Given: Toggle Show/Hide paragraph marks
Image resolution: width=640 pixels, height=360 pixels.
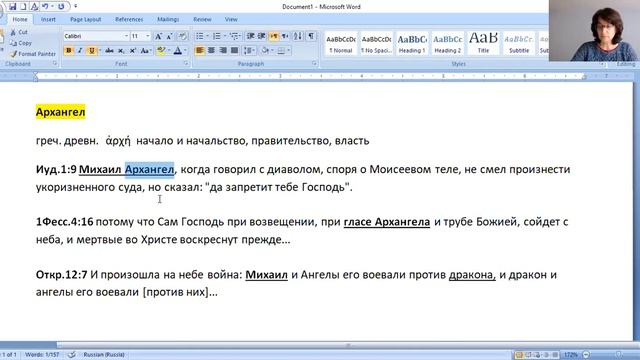Looking at the screenshot, I should click(311, 36).
